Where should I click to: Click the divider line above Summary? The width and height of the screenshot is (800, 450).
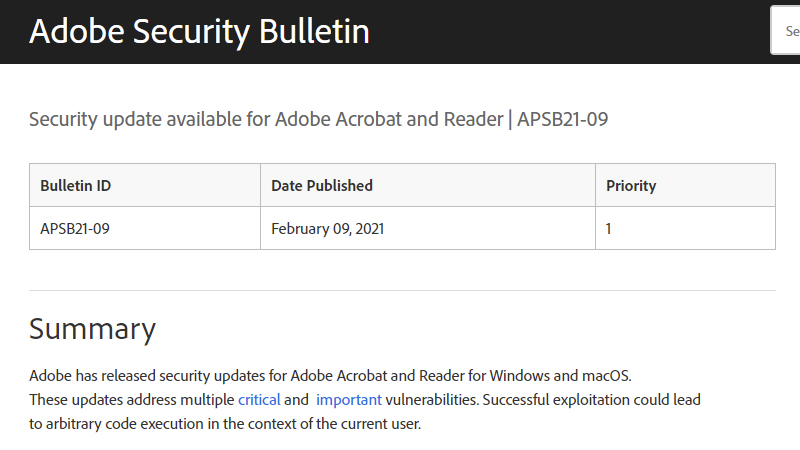coord(402,291)
